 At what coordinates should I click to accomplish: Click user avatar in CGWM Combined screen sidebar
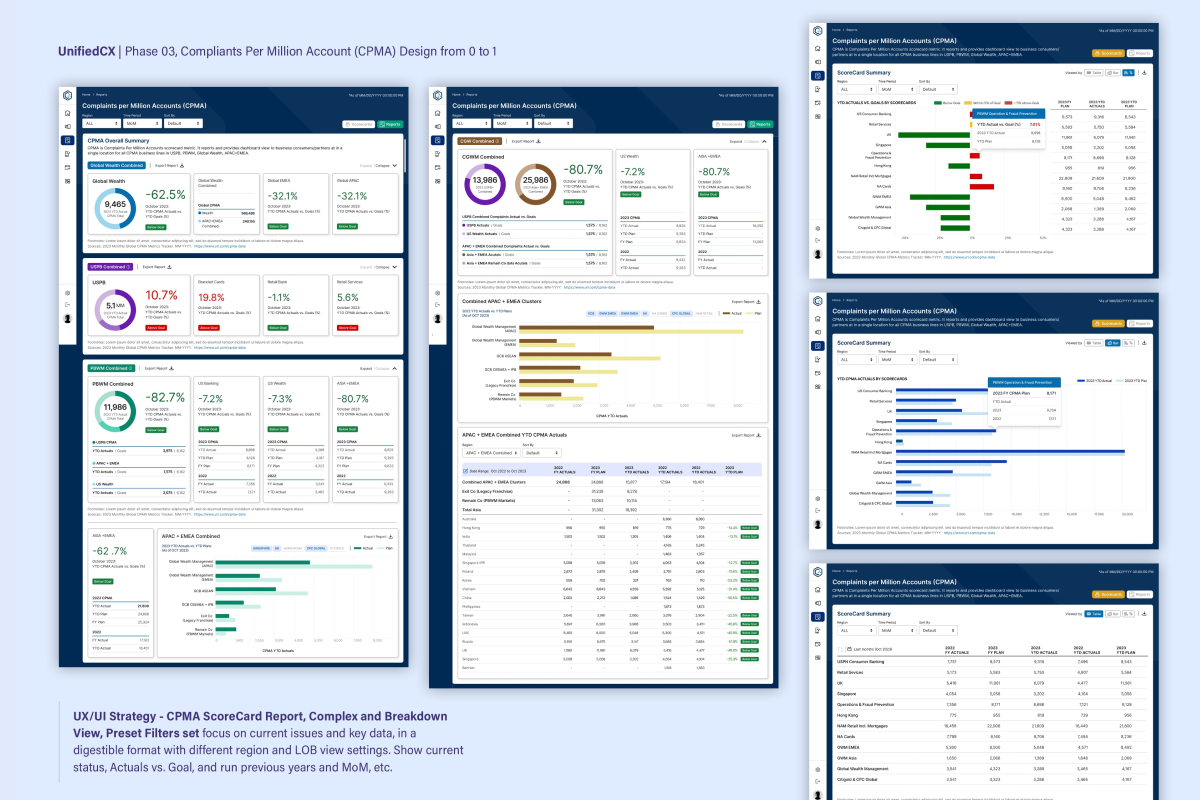pyautogui.click(x=438, y=318)
